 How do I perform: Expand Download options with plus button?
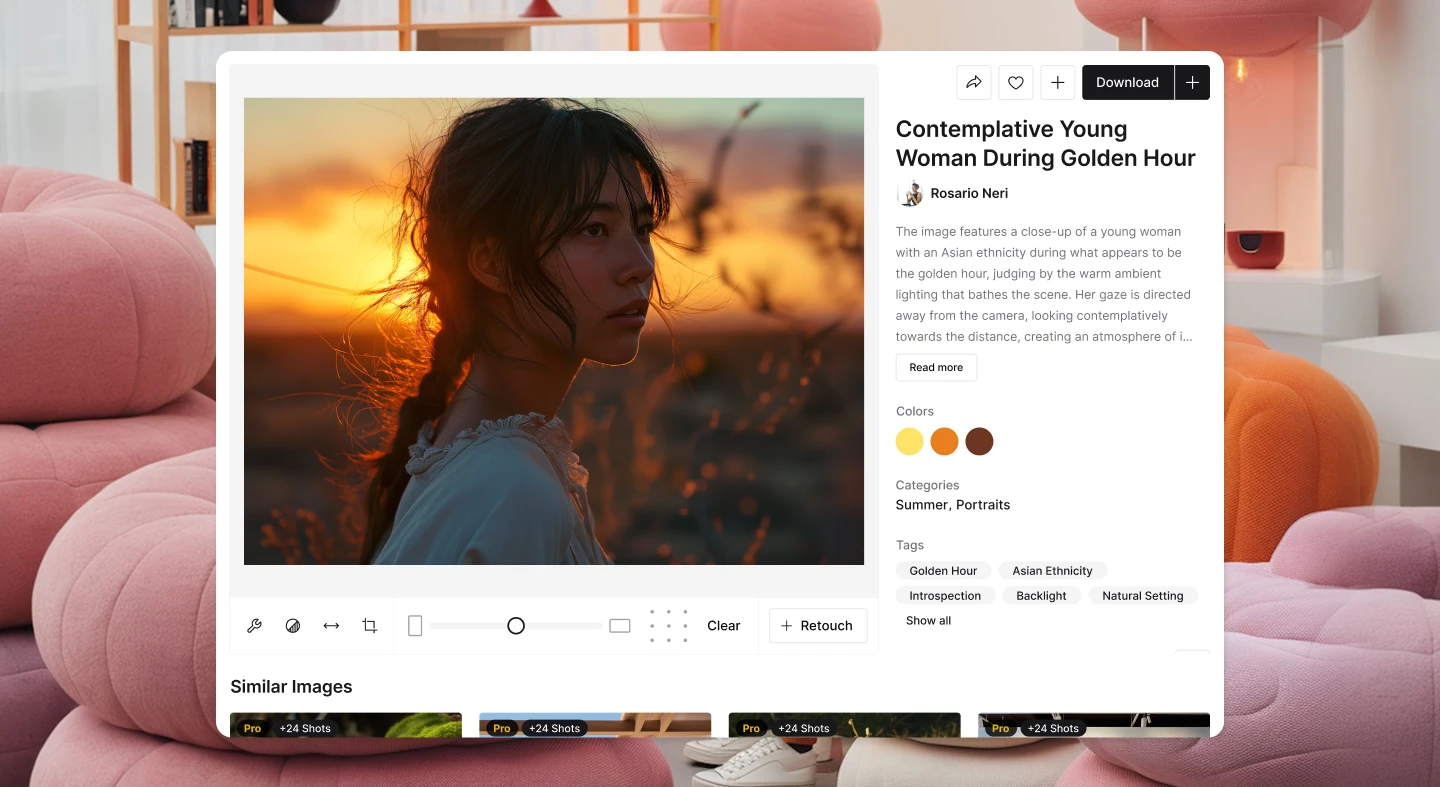(x=1192, y=83)
